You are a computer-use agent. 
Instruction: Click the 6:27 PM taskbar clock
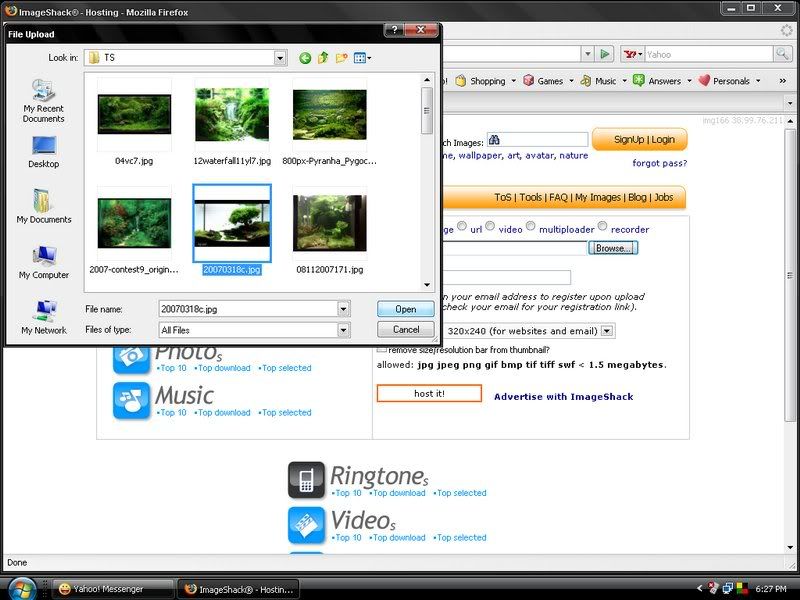coord(771,589)
